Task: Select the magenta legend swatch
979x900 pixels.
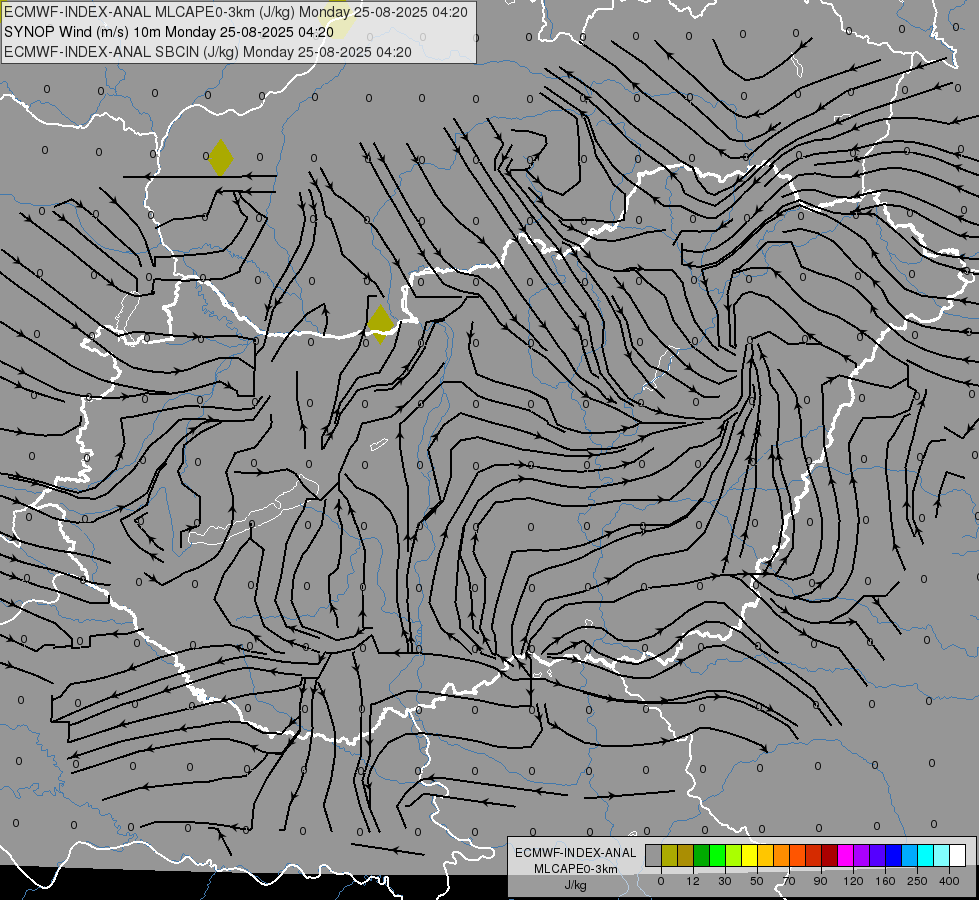Action: click(845, 856)
